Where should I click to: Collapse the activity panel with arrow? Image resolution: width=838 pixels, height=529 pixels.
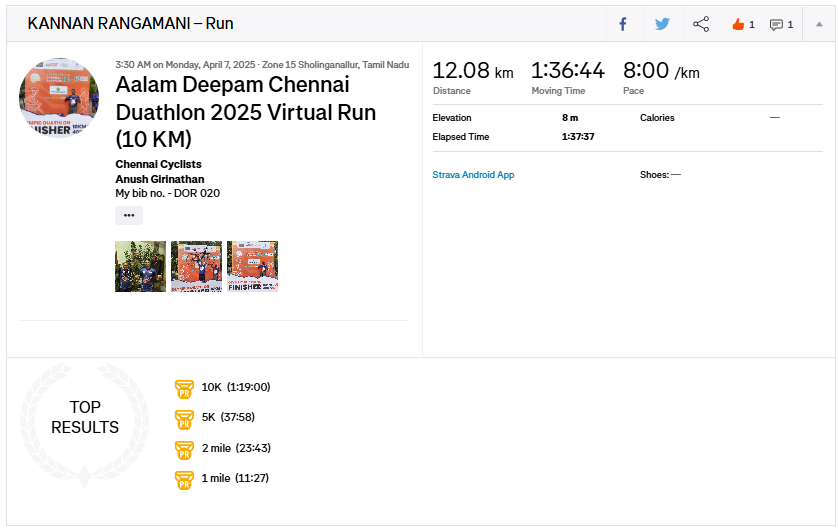click(x=819, y=24)
